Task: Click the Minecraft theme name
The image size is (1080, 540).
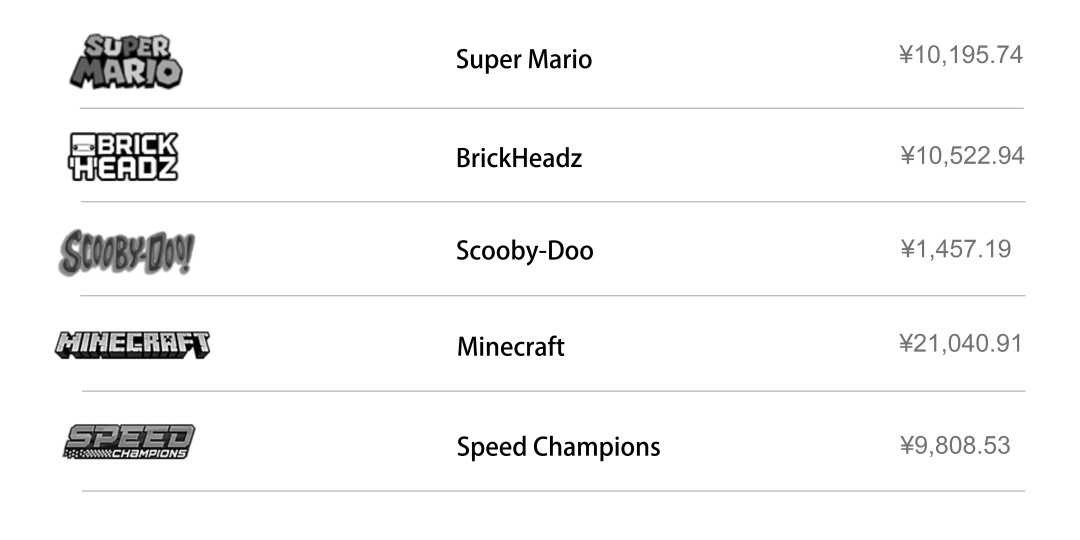Action: tap(510, 346)
